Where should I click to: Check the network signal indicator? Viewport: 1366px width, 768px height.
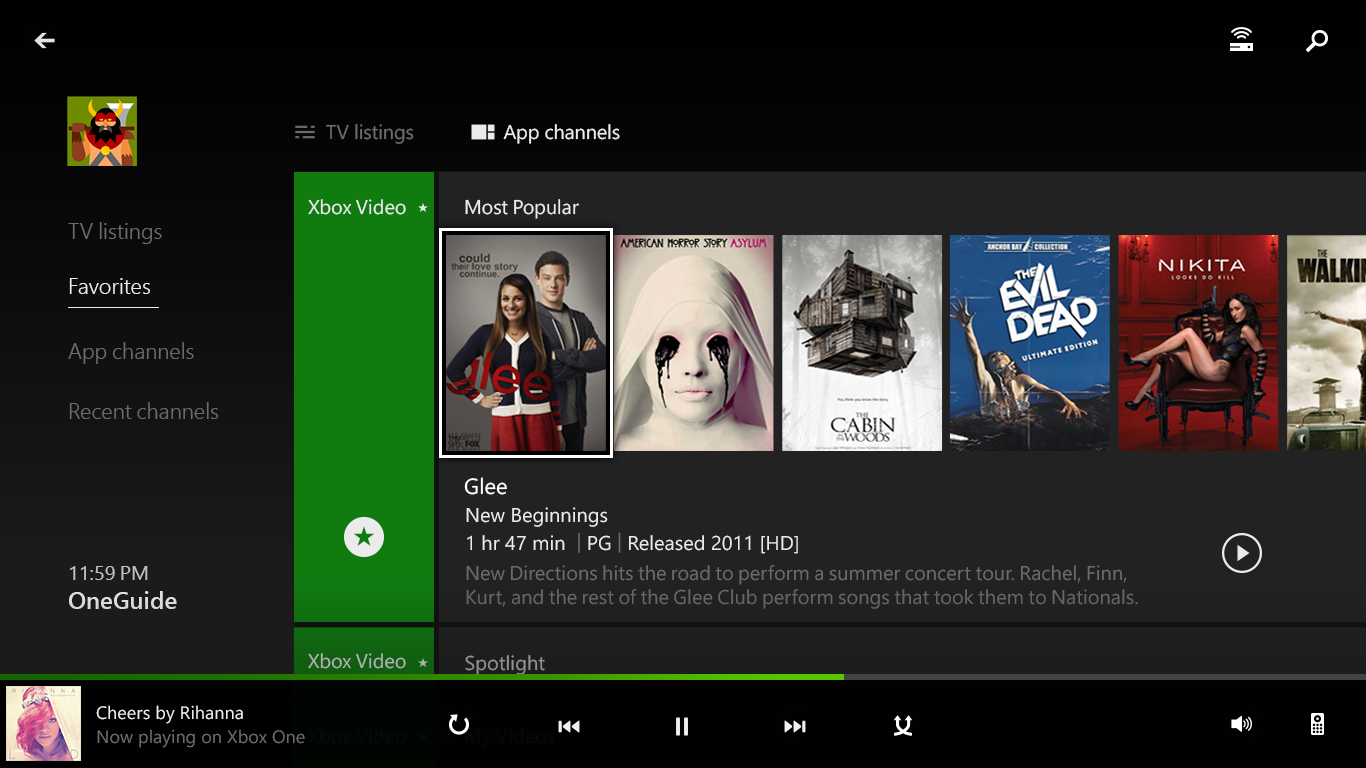(x=1241, y=38)
